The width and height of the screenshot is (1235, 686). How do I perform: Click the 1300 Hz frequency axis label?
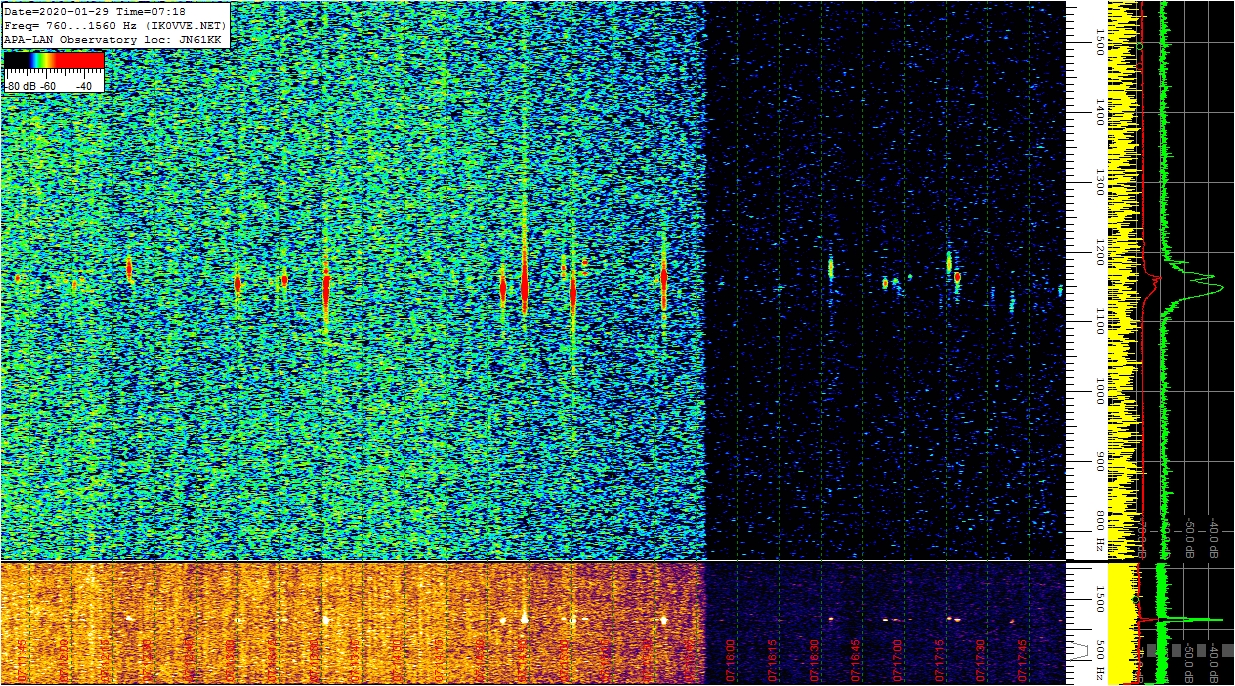pyautogui.click(x=1100, y=182)
